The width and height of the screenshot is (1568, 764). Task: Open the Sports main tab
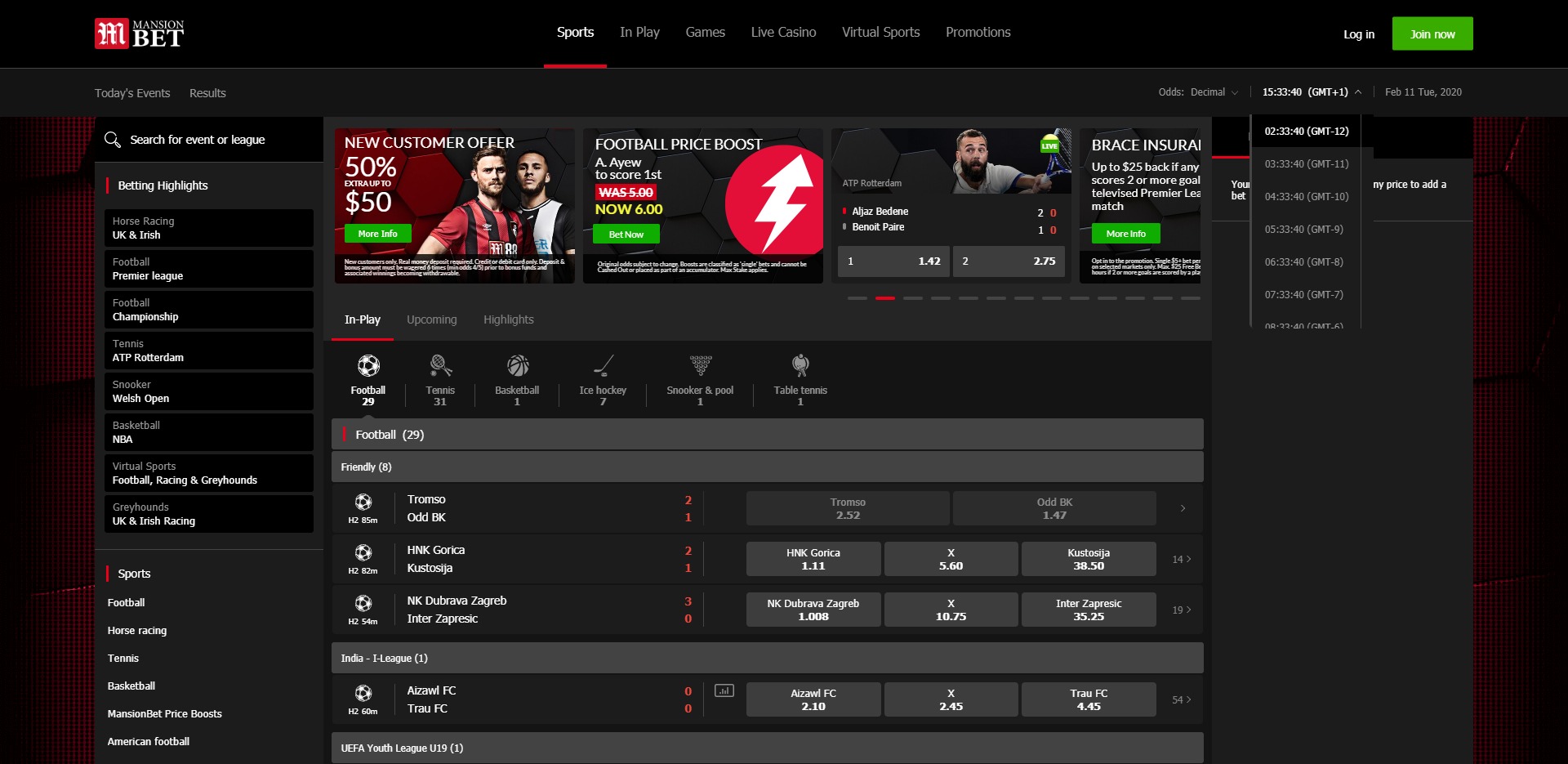[575, 33]
